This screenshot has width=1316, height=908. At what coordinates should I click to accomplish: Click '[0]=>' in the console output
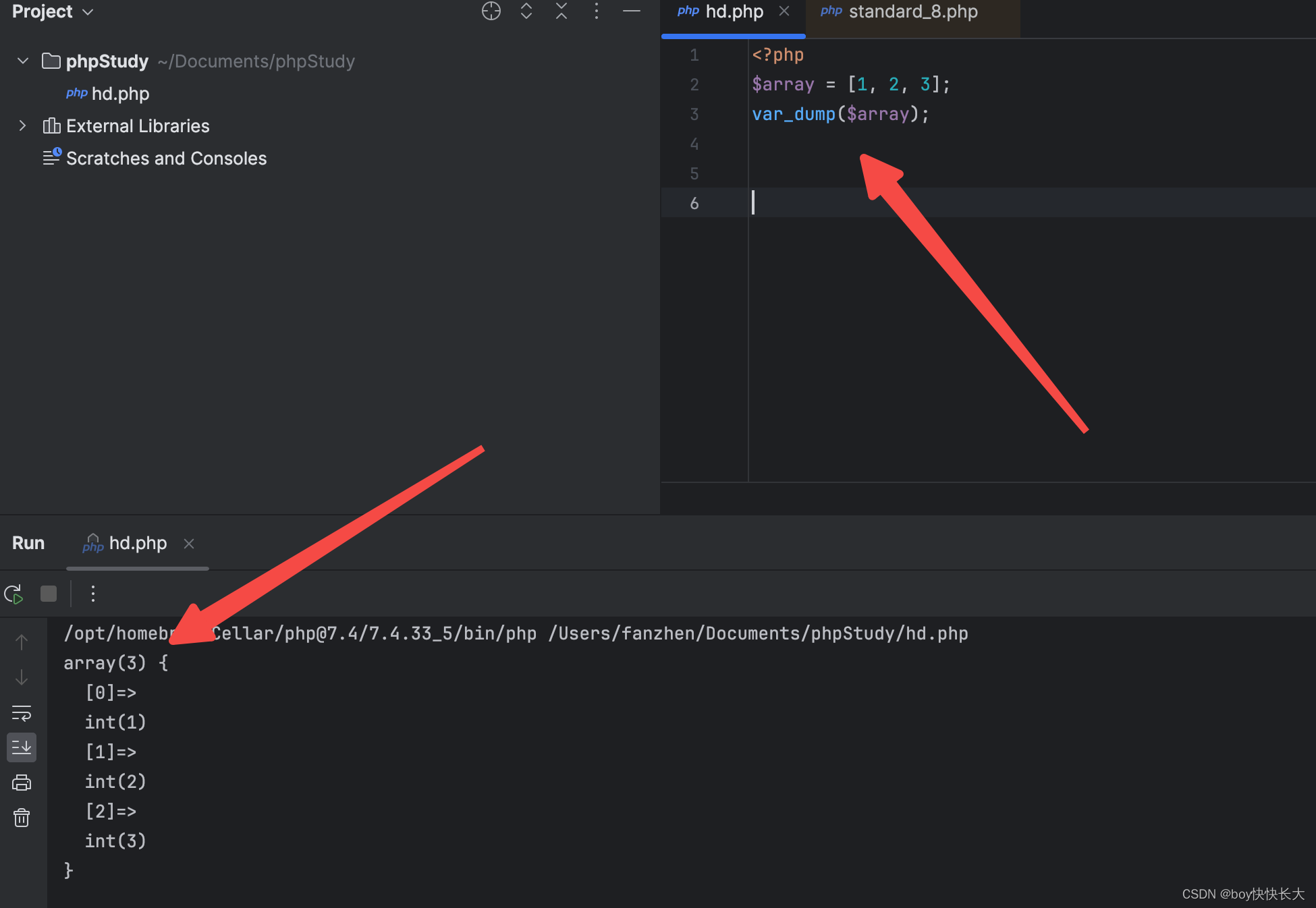pos(111,693)
